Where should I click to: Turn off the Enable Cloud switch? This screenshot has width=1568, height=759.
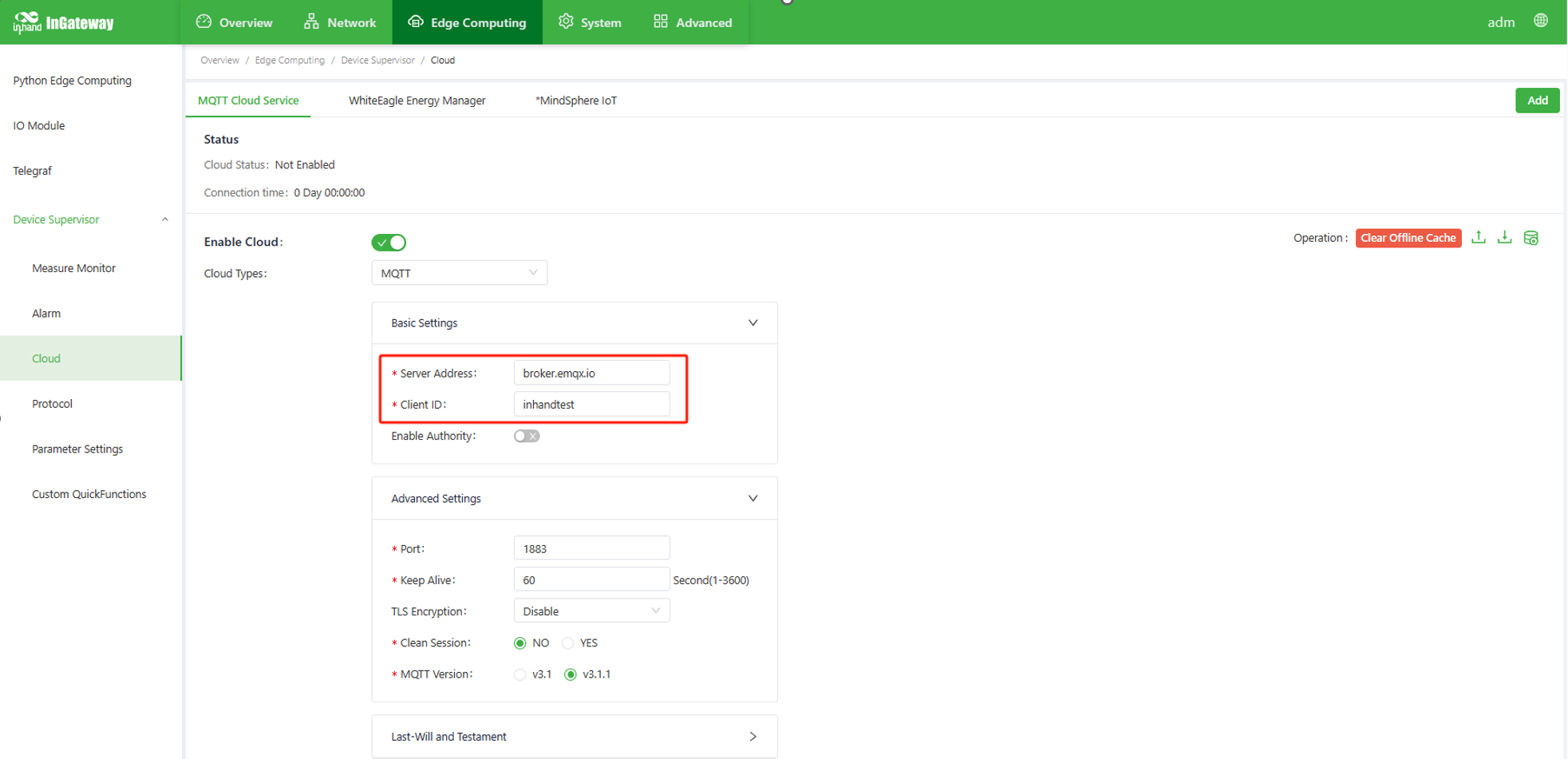coord(389,243)
